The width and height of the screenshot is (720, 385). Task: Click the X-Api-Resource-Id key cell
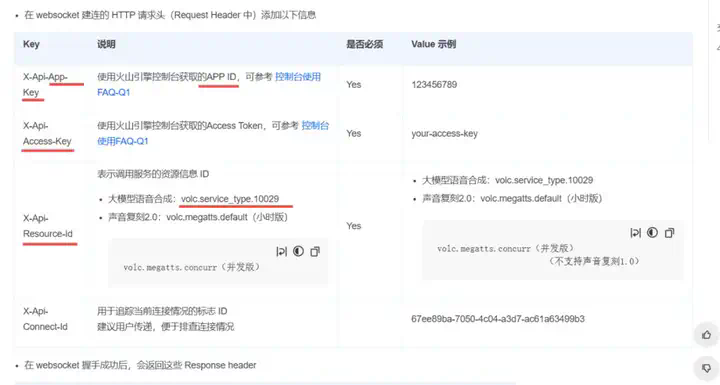pos(48,226)
